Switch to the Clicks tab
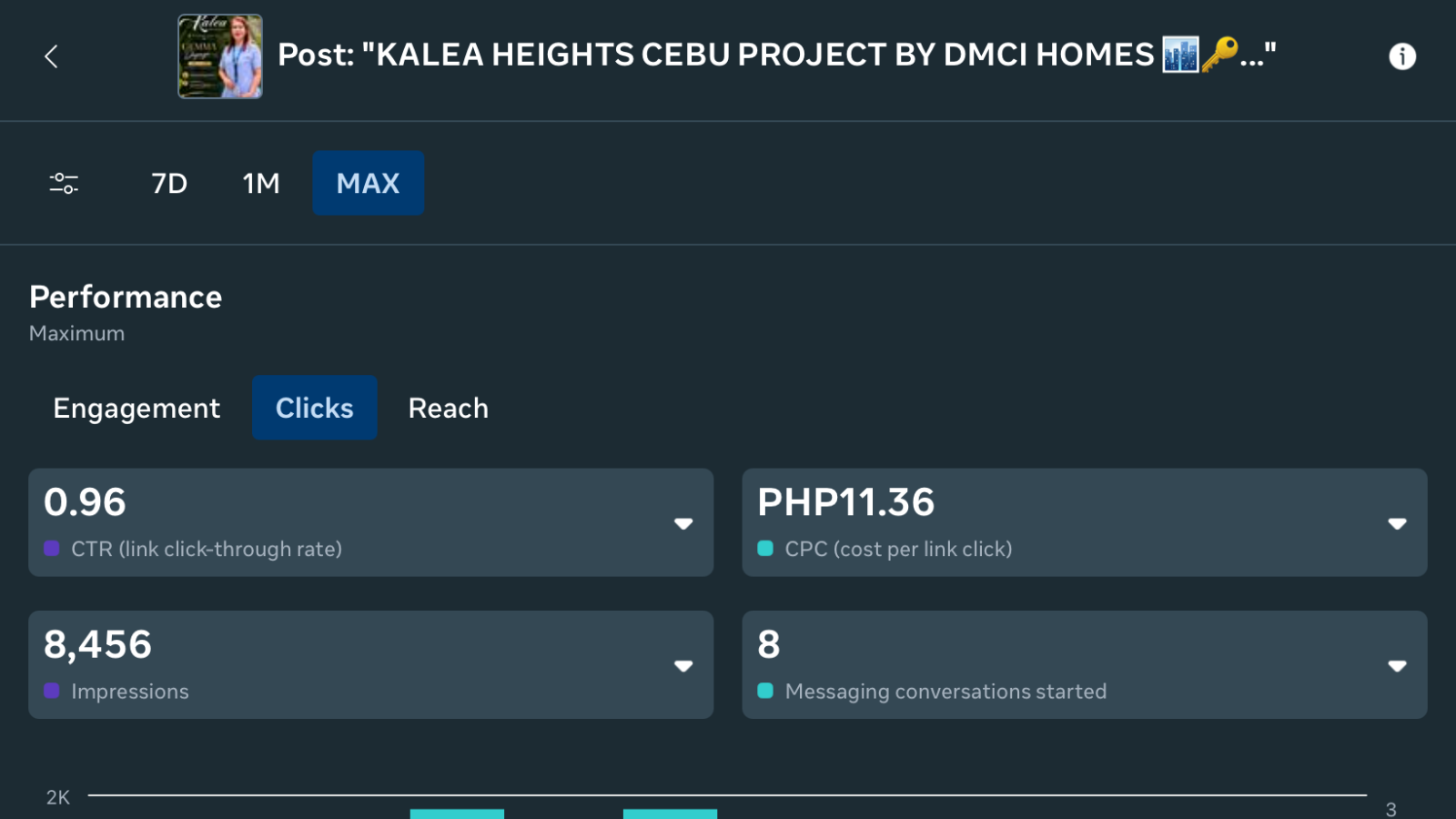The width and height of the screenshot is (1456, 819). tap(315, 408)
